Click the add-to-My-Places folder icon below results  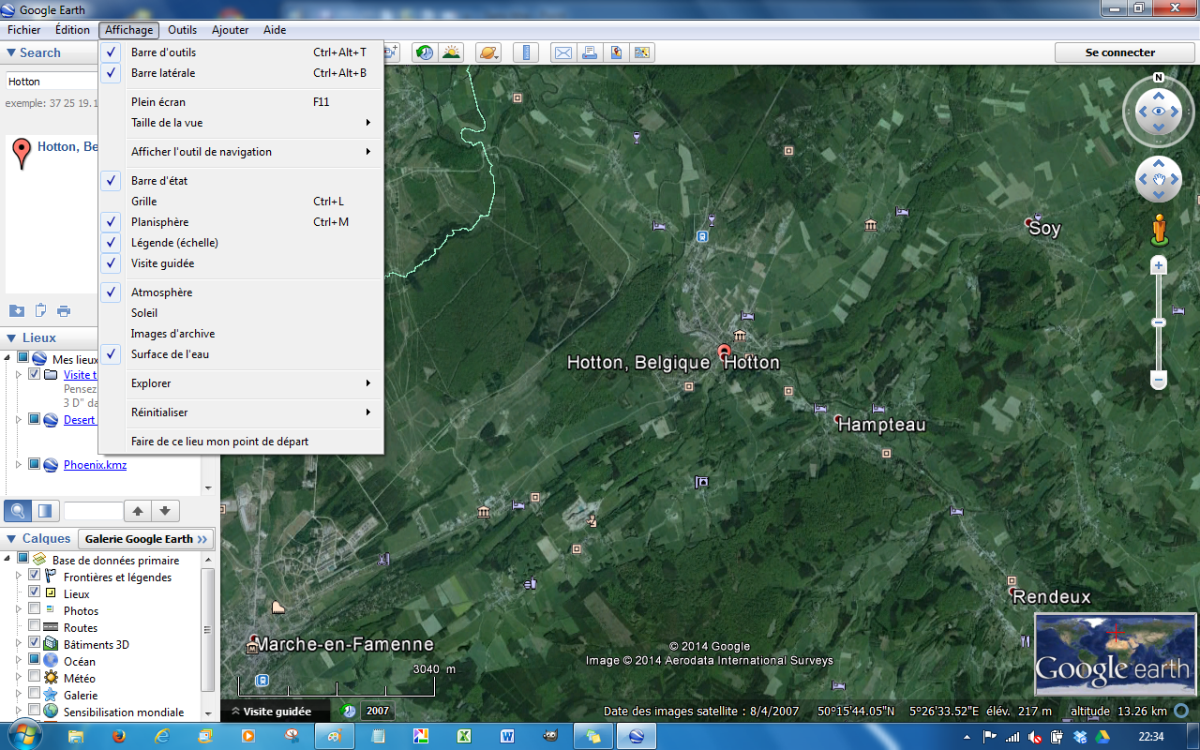click(17, 311)
